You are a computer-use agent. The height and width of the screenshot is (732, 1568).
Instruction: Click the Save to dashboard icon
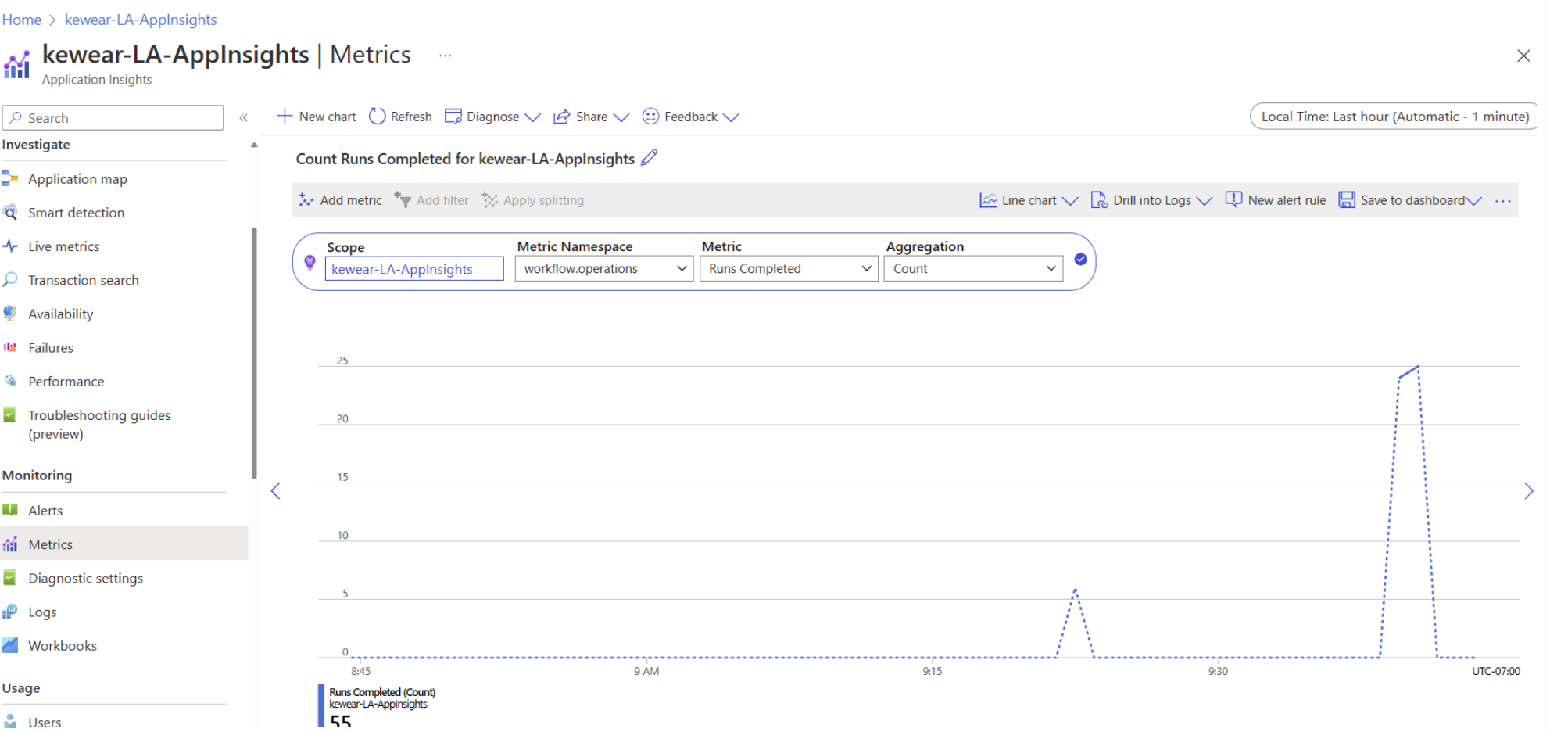pyautogui.click(x=1346, y=200)
